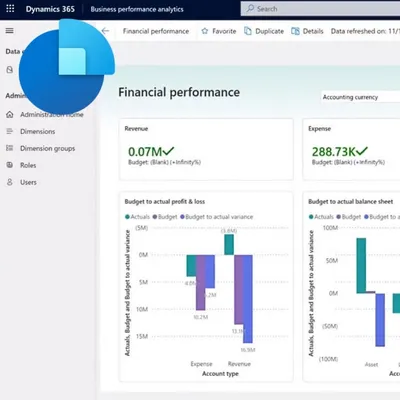This screenshot has width=400, height=400.
Task: Select the Expense KPI card
Action: [x=351, y=149]
